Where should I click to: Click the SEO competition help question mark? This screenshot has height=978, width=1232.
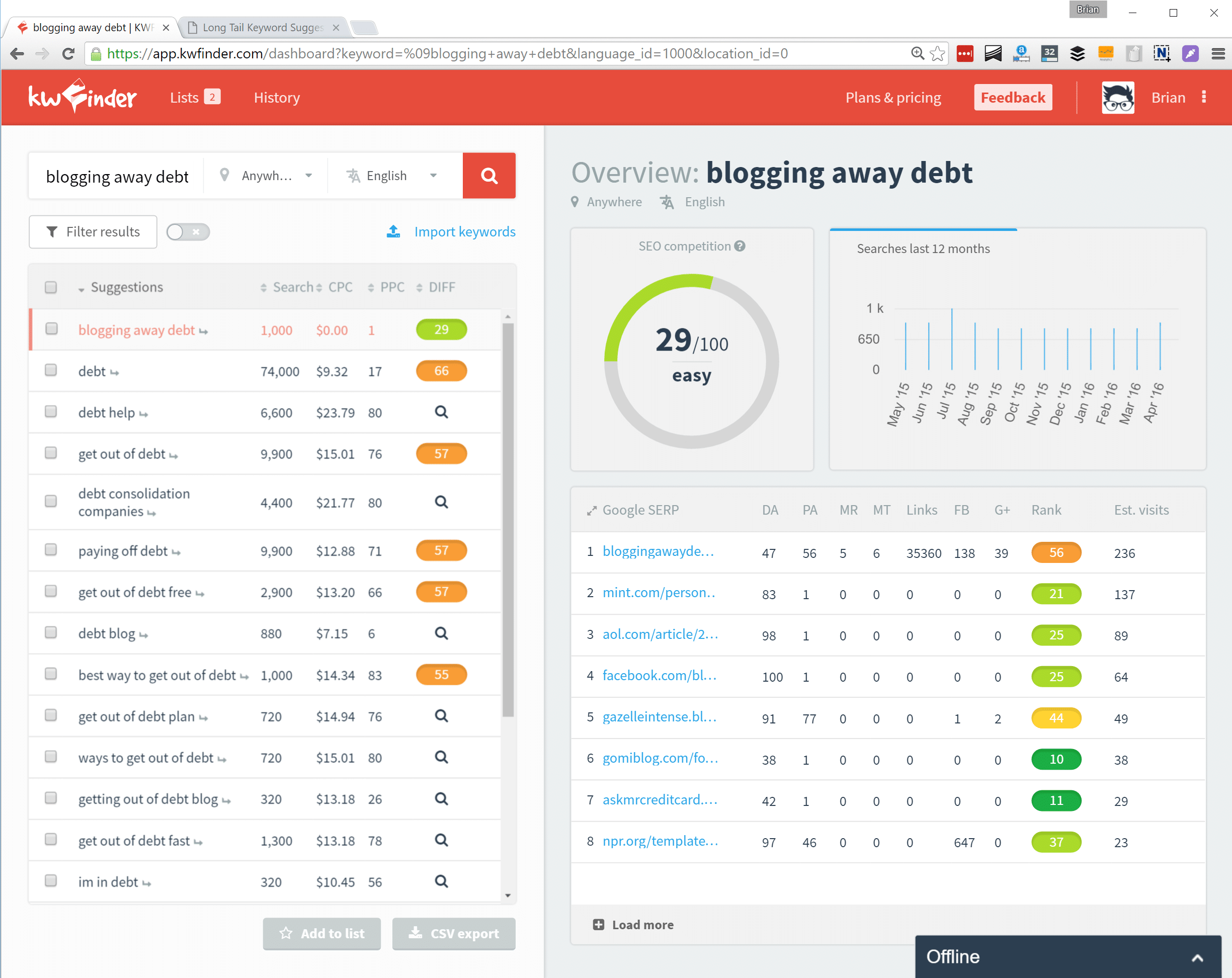[740, 247]
